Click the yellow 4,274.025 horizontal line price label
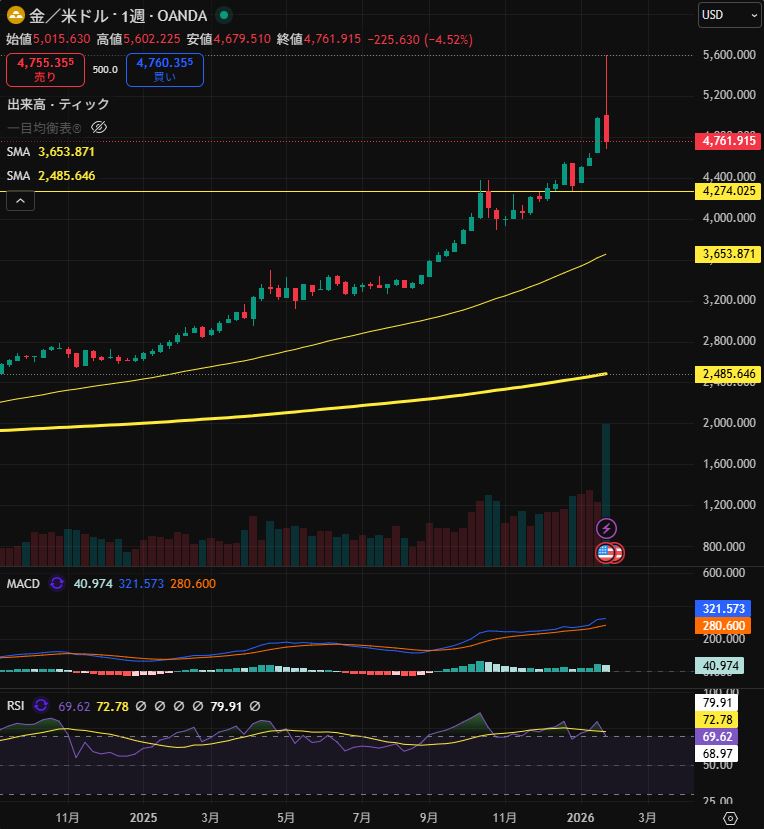This screenshot has width=764, height=829. coord(726,190)
